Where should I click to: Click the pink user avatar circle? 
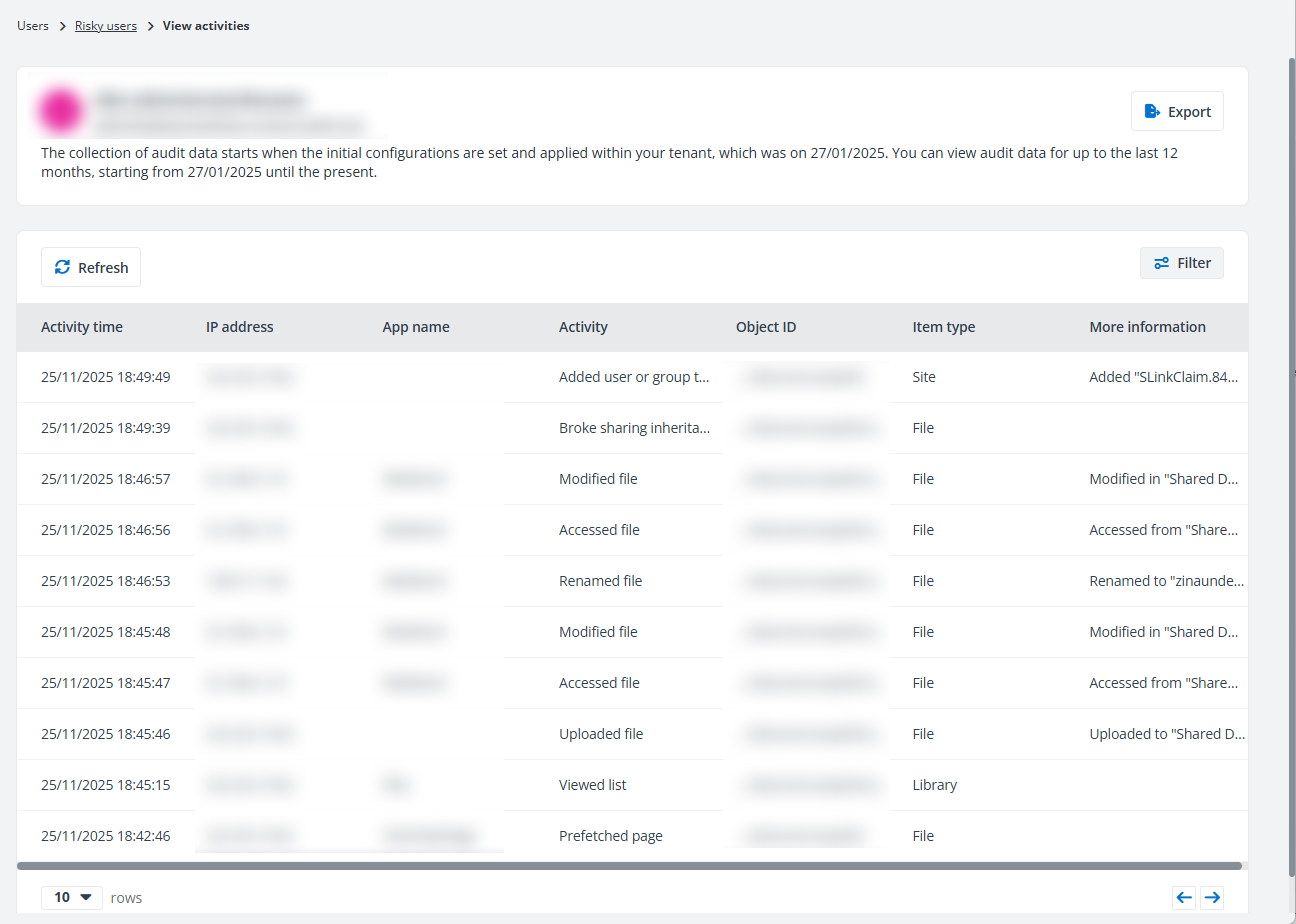point(61,110)
